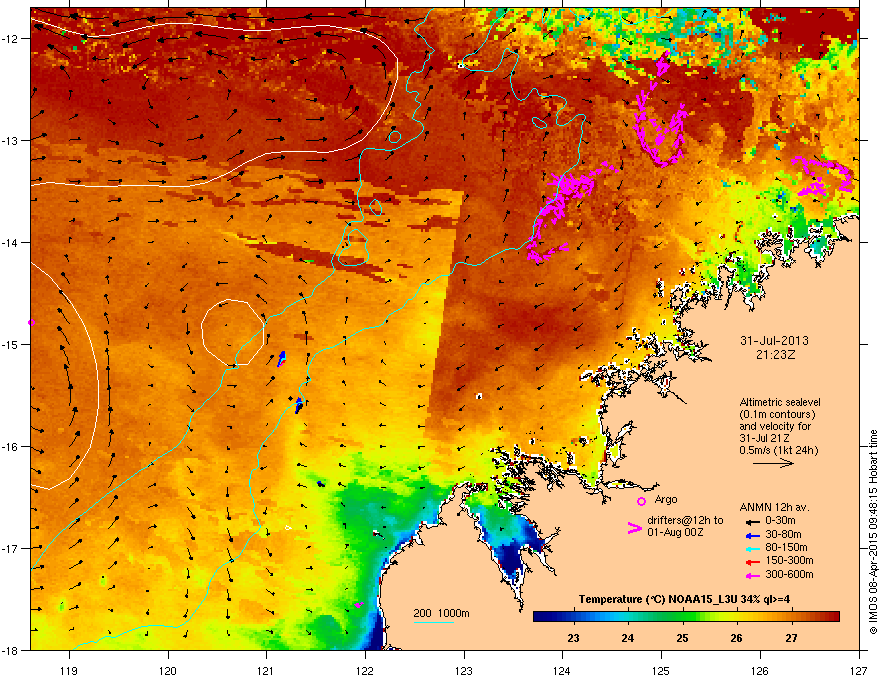
Task: Click the colorbar value 25
Action: [x=682, y=638]
